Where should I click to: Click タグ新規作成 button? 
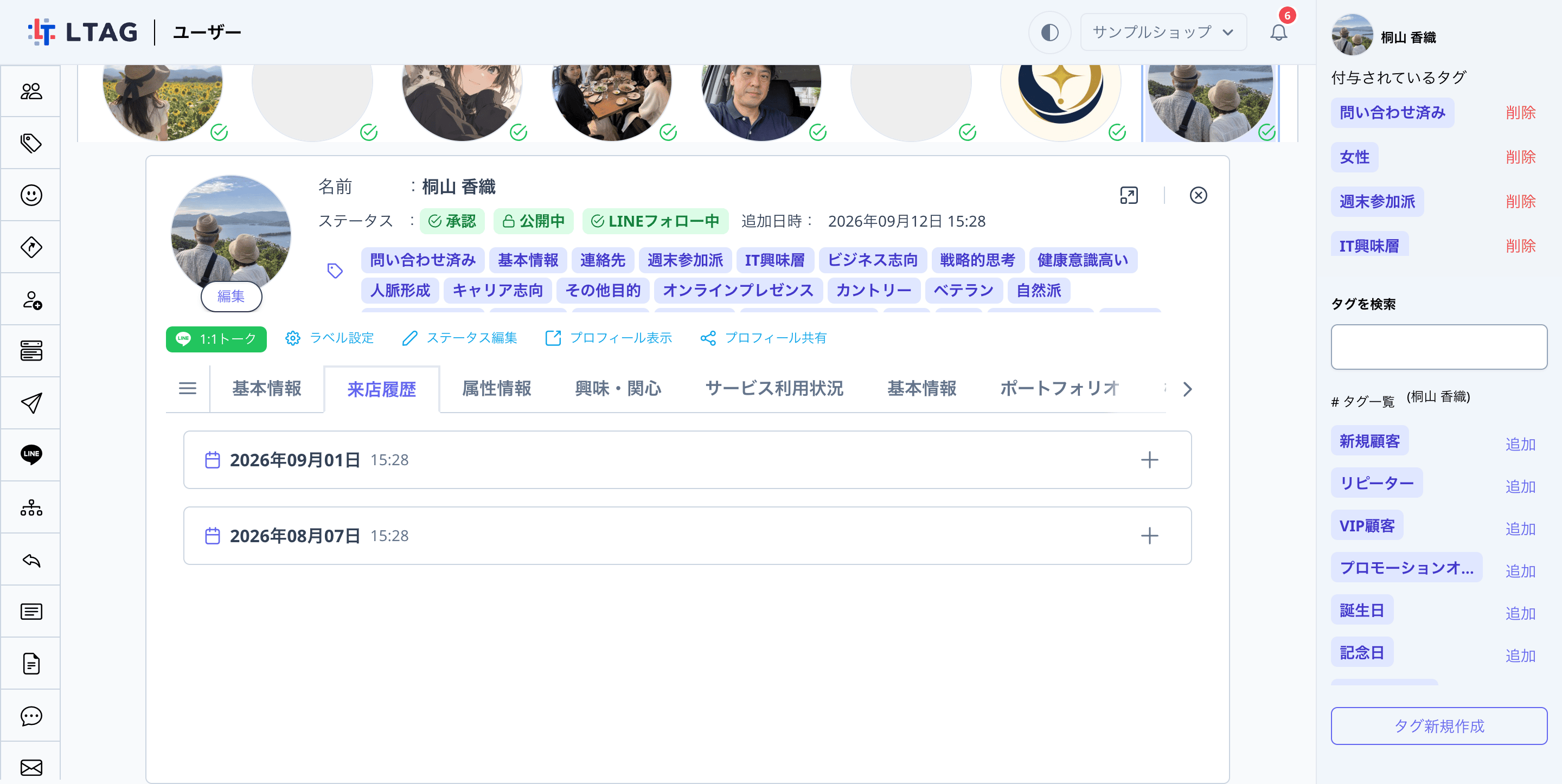[x=1438, y=726]
